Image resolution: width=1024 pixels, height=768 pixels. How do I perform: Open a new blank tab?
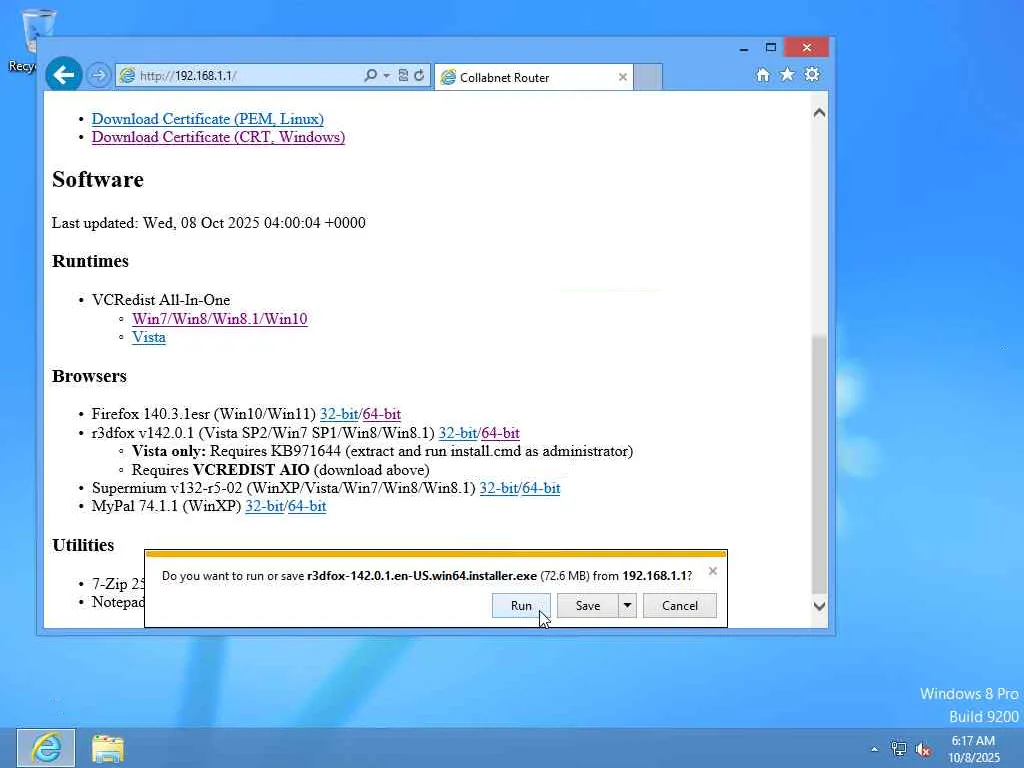tap(648, 77)
